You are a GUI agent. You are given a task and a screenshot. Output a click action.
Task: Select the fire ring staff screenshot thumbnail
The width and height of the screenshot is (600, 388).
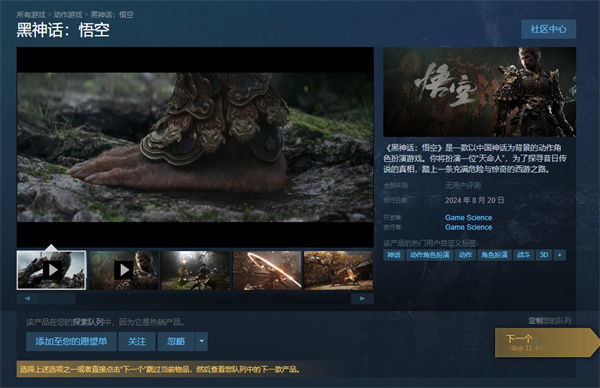click(267, 270)
